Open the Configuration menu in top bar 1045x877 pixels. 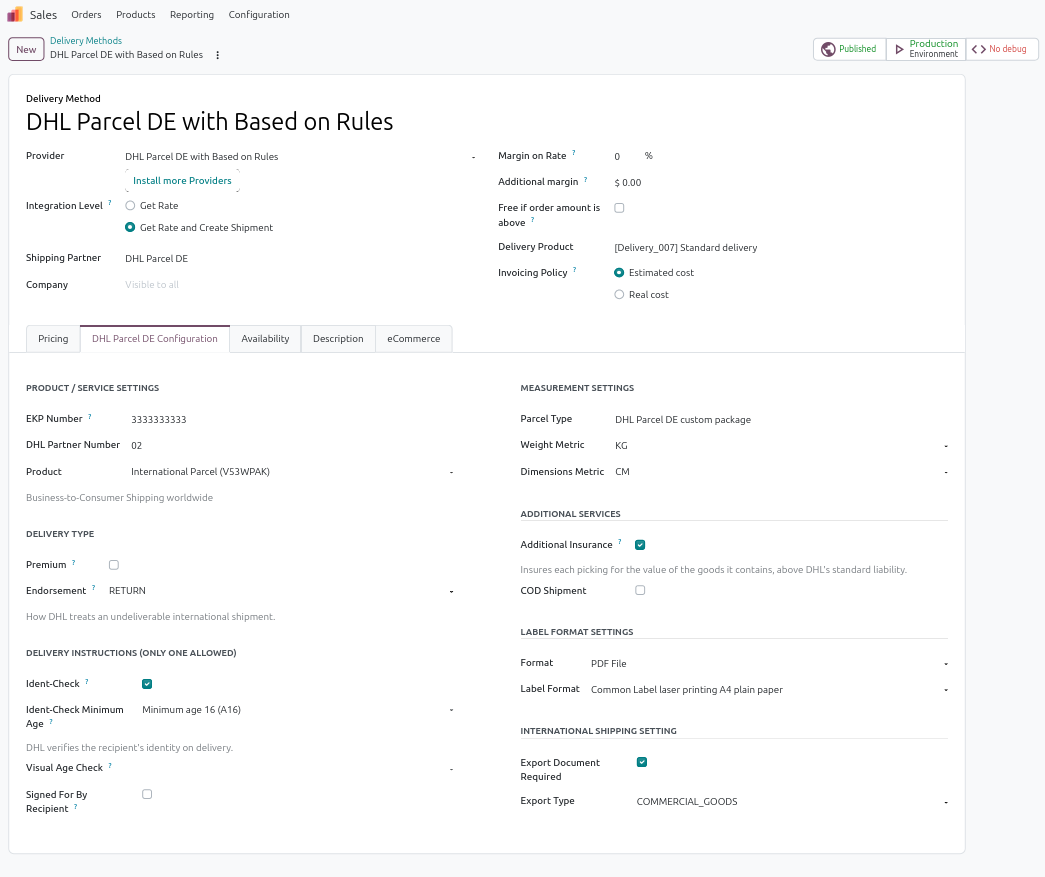(x=259, y=15)
